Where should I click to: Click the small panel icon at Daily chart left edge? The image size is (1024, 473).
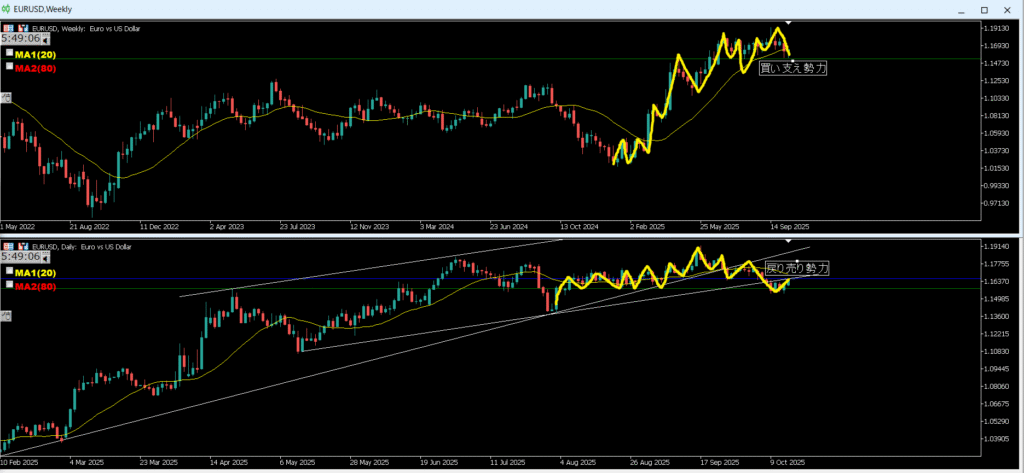point(5,316)
